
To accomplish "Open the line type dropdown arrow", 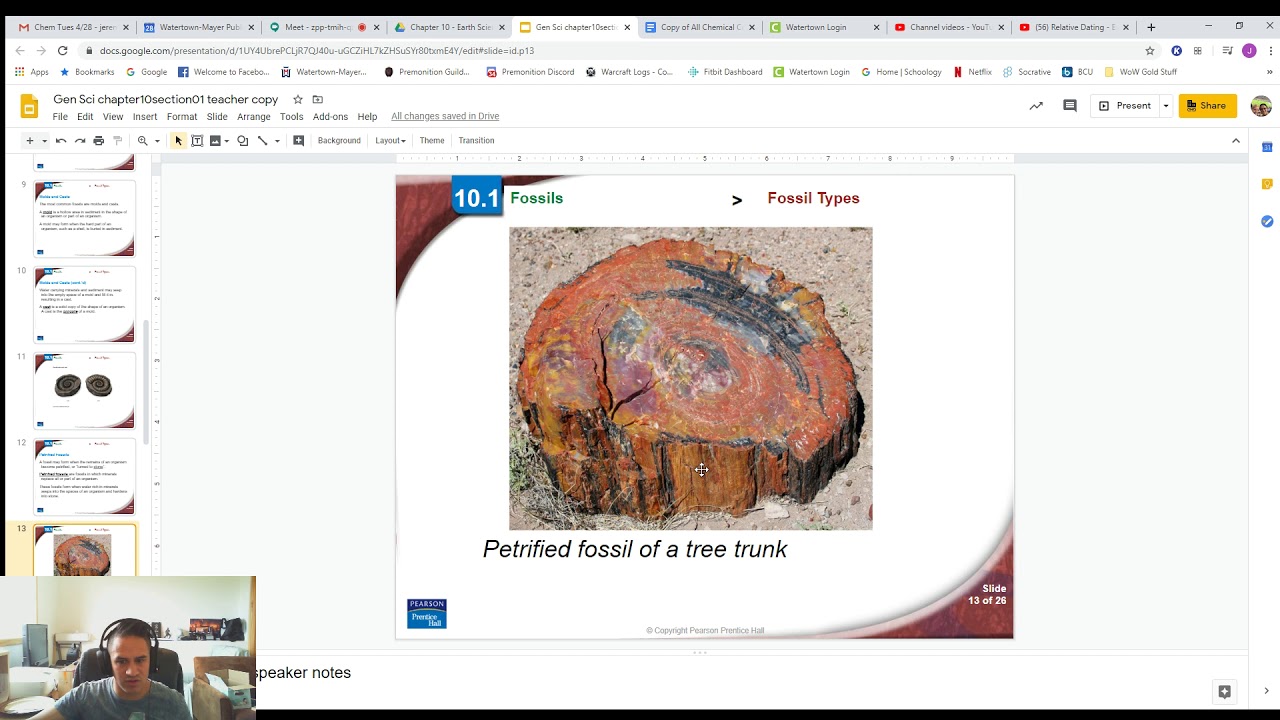I will coord(277,141).
